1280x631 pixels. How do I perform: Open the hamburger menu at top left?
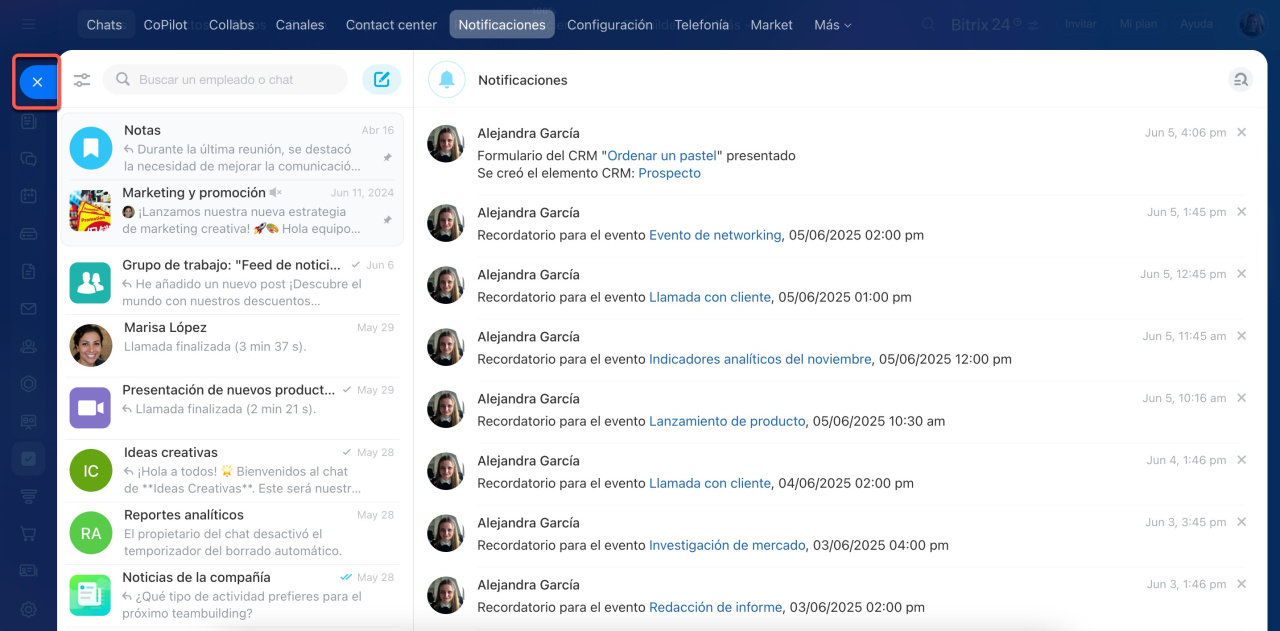tap(29, 24)
